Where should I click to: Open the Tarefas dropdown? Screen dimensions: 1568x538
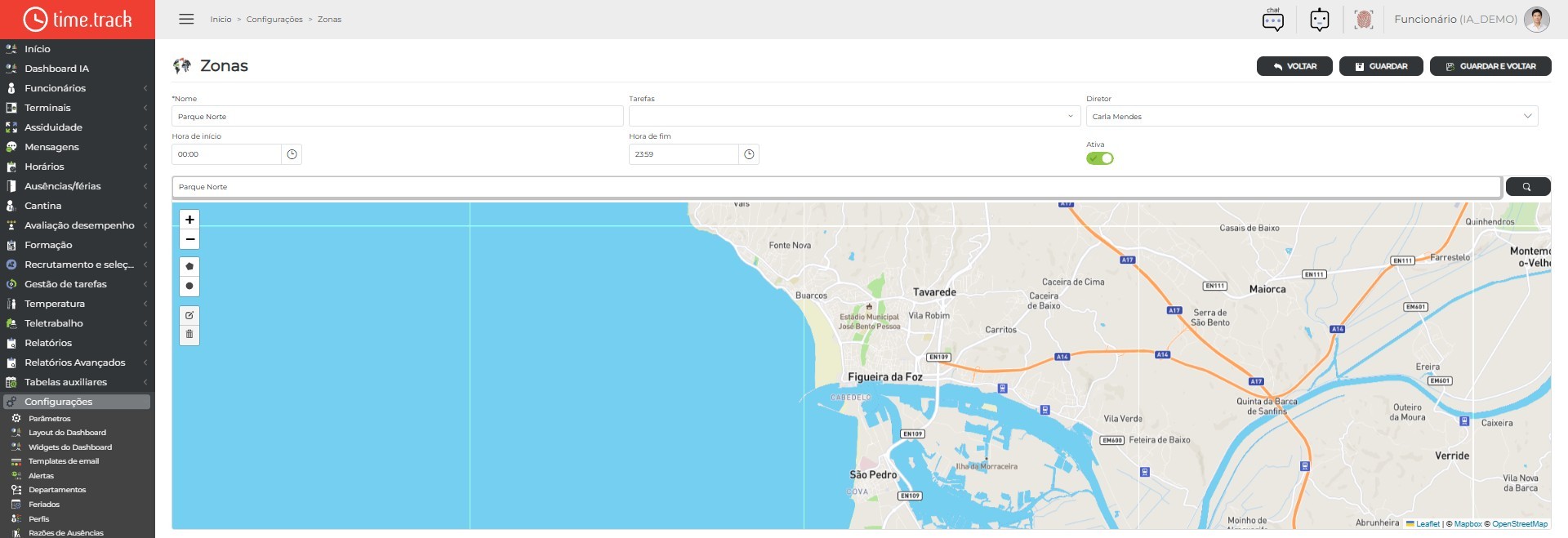(854, 116)
